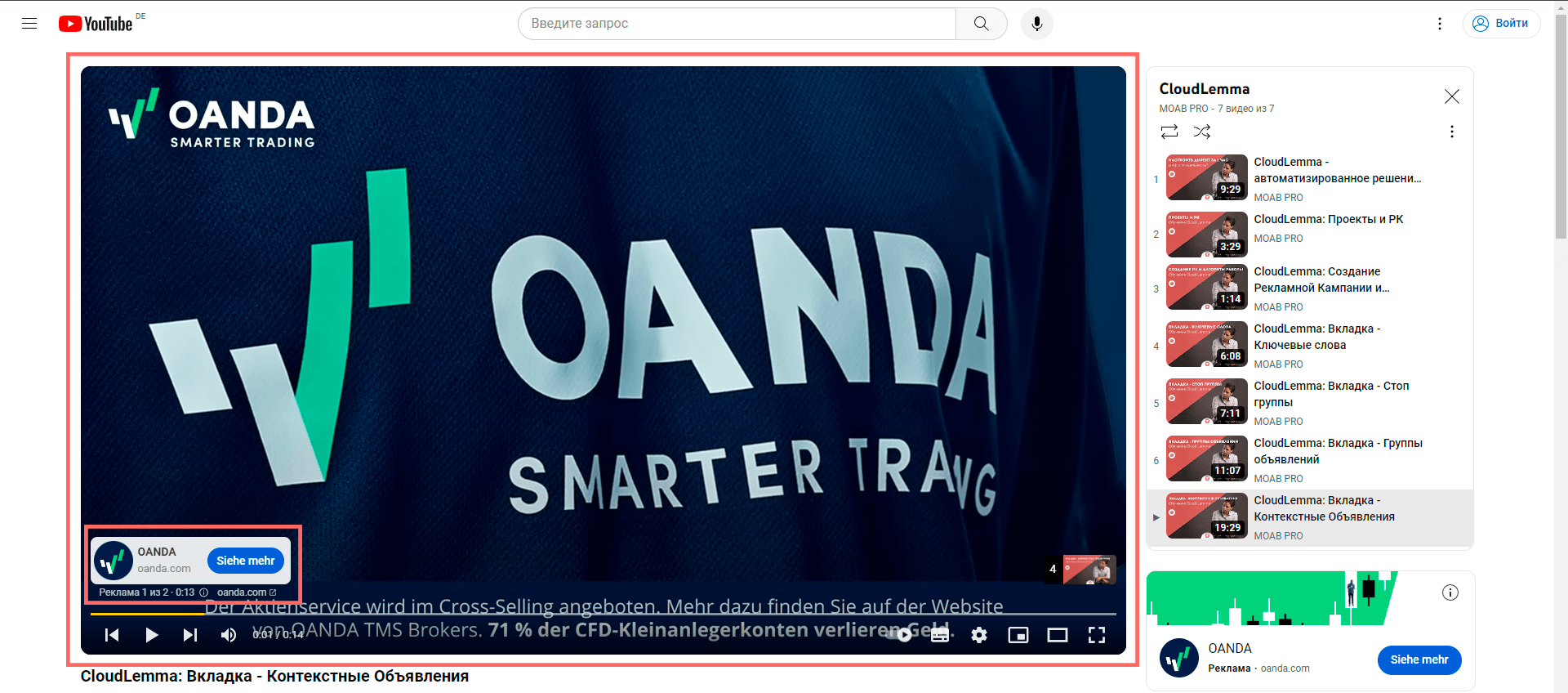
Task: Start voice search with the microphone
Action: tap(1036, 24)
